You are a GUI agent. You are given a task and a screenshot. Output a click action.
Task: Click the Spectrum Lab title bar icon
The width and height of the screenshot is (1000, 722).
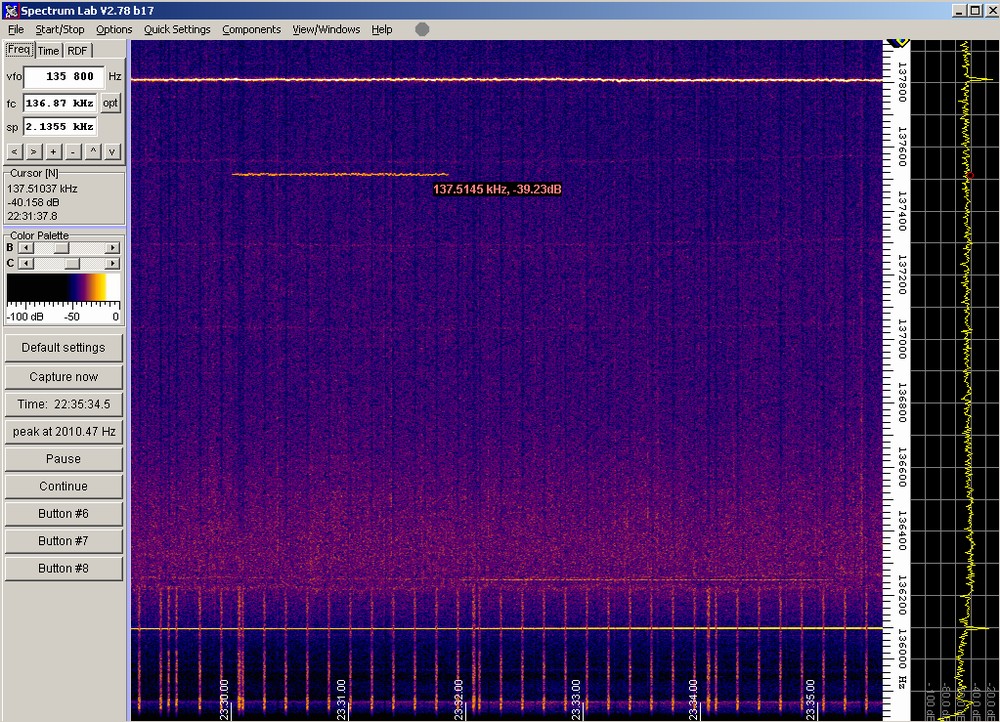pyautogui.click(x=9, y=10)
